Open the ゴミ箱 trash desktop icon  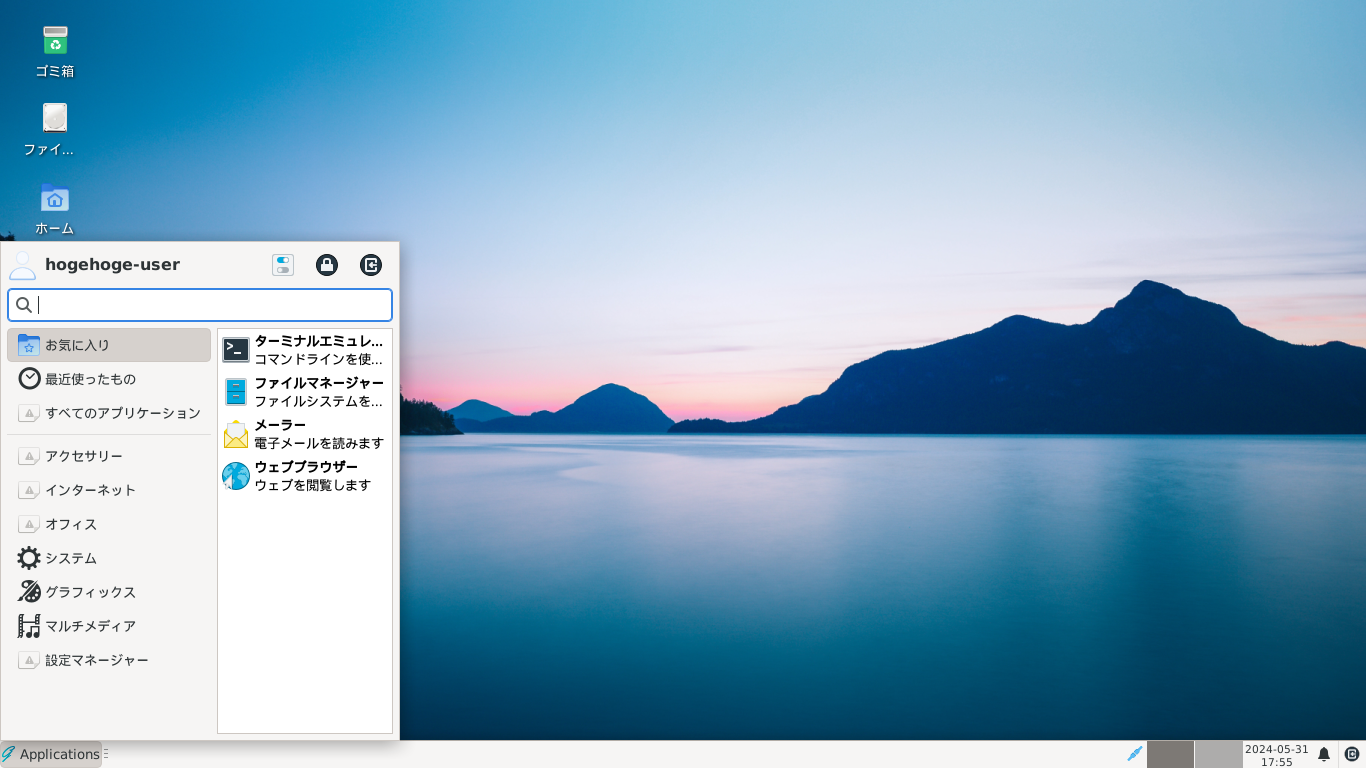coord(55,52)
